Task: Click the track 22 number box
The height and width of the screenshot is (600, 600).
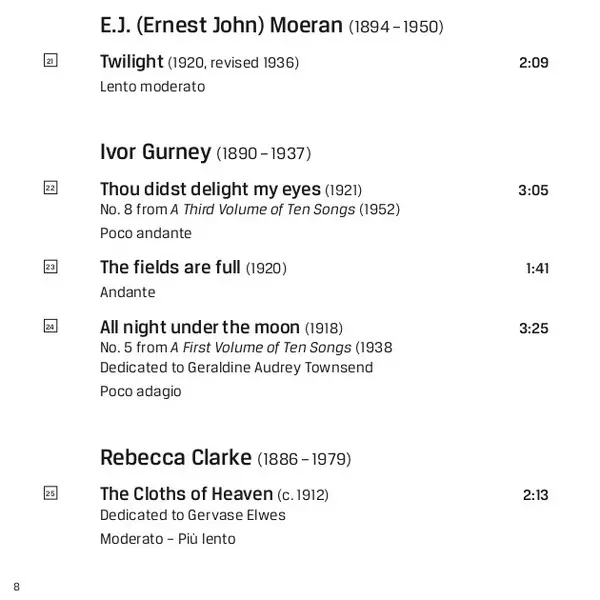Action: 51,188
